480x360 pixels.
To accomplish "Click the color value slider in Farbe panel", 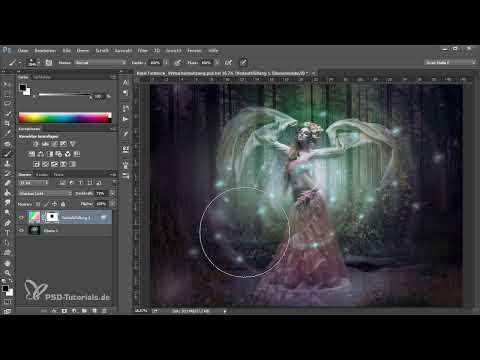I will [x=64, y=95].
